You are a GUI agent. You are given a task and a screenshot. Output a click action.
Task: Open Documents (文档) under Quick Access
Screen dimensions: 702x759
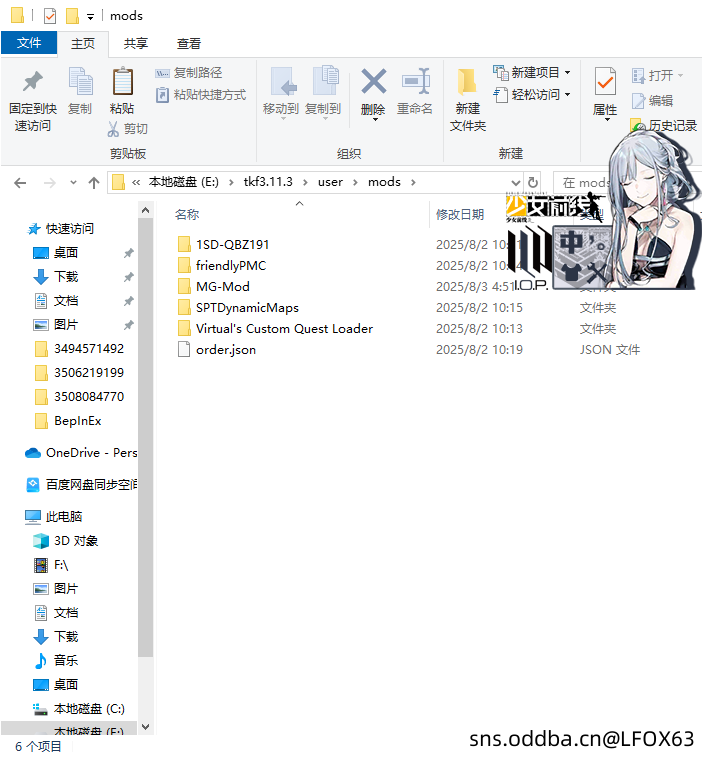(x=66, y=301)
